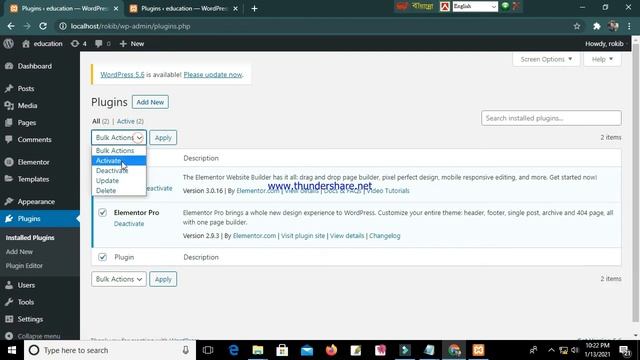Click the Comments sidebar icon
The image size is (640, 360).
click(9, 139)
